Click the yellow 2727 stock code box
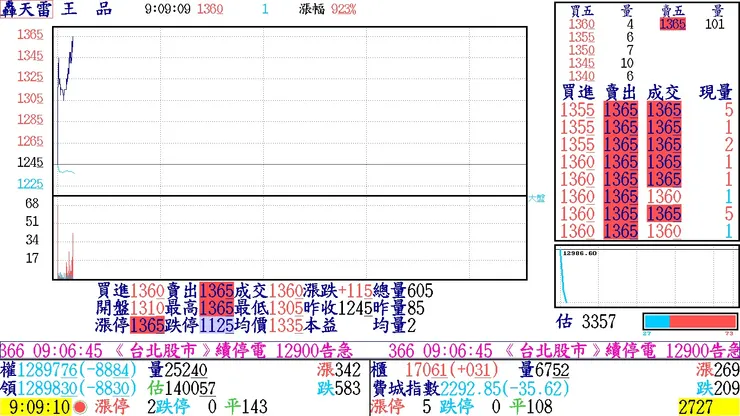The image size is (740, 416). tap(709, 407)
